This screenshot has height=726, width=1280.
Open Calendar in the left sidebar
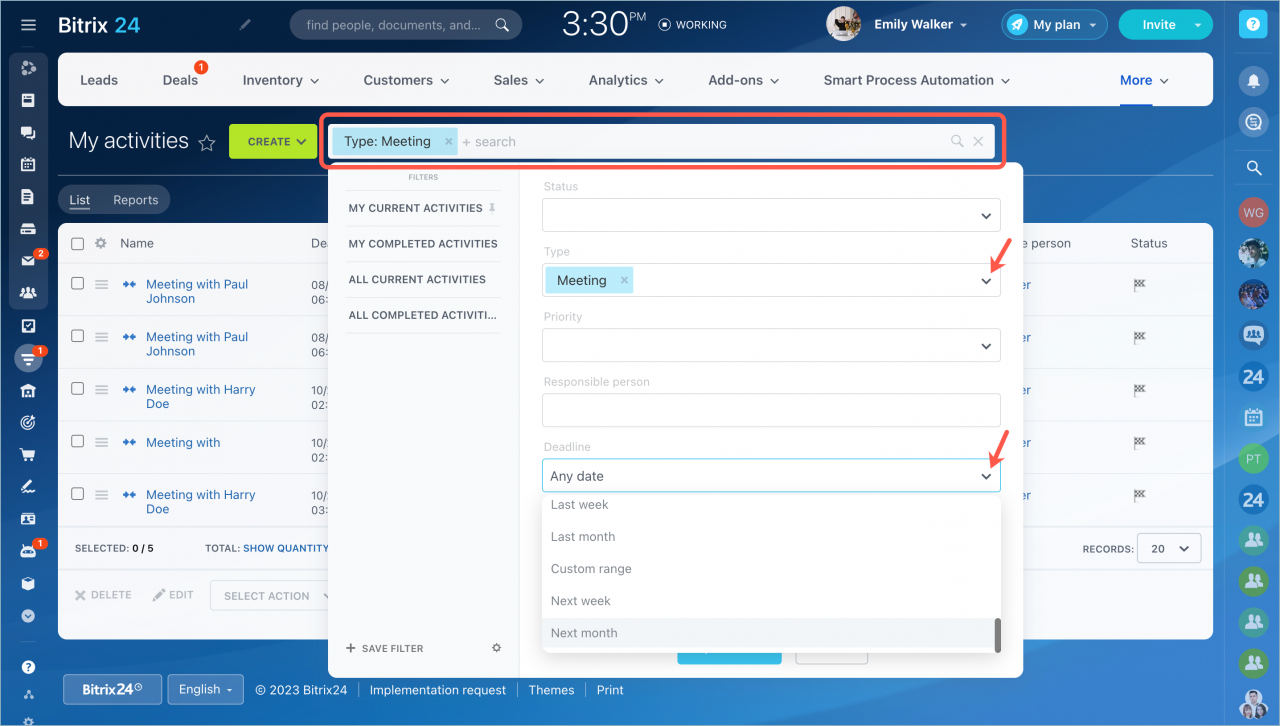[x=28, y=164]
